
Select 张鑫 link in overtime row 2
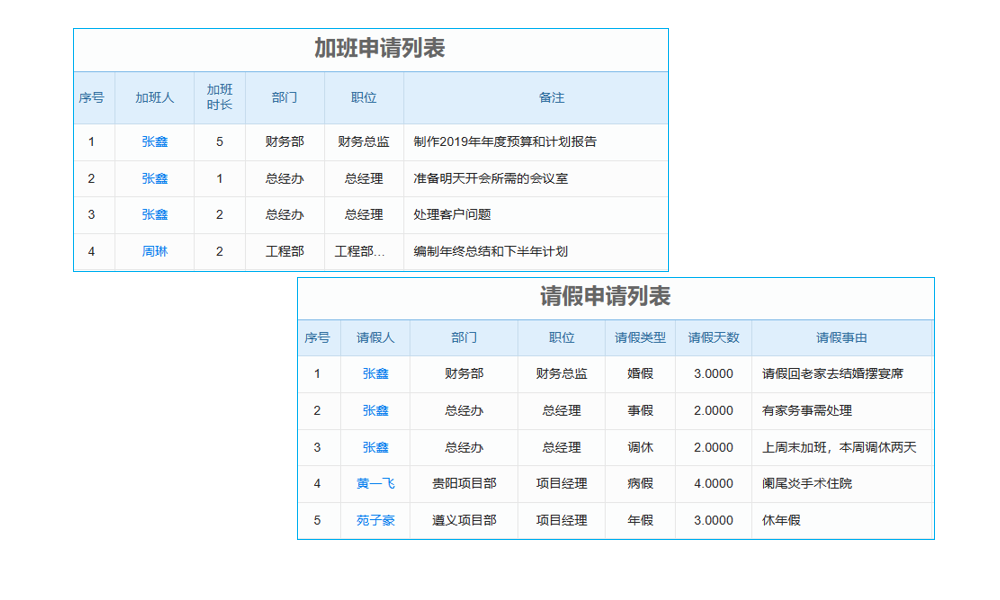(154, 178)
